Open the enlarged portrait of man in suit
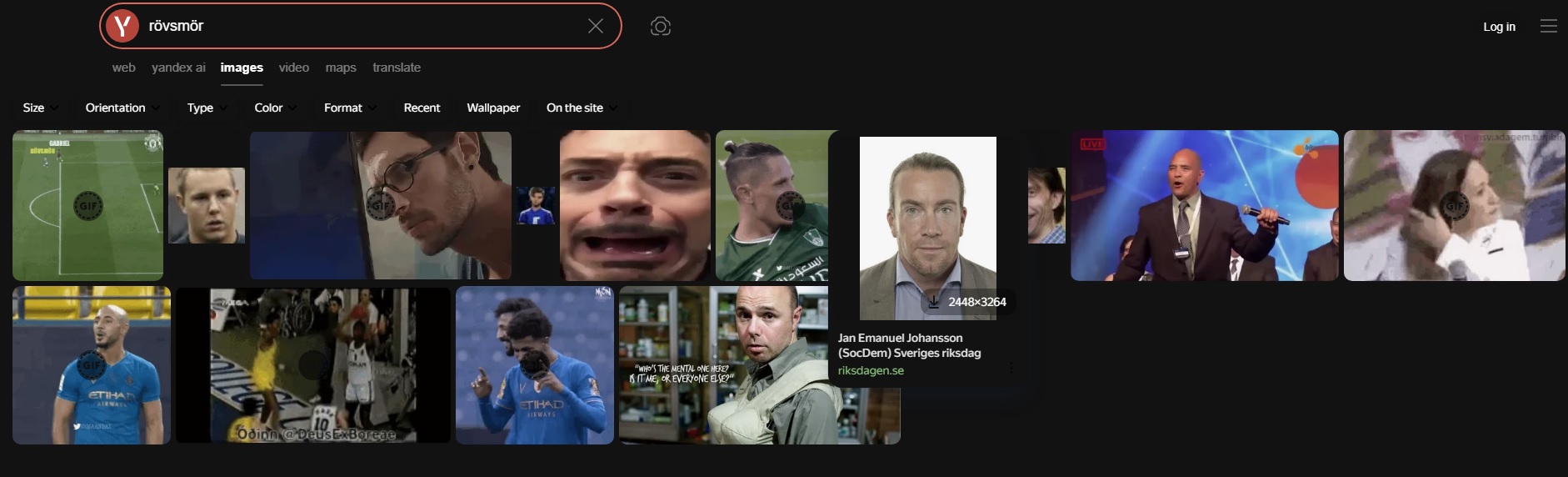Image resolution: width=1568 pixels, height=477 pixels. [927, 227]
